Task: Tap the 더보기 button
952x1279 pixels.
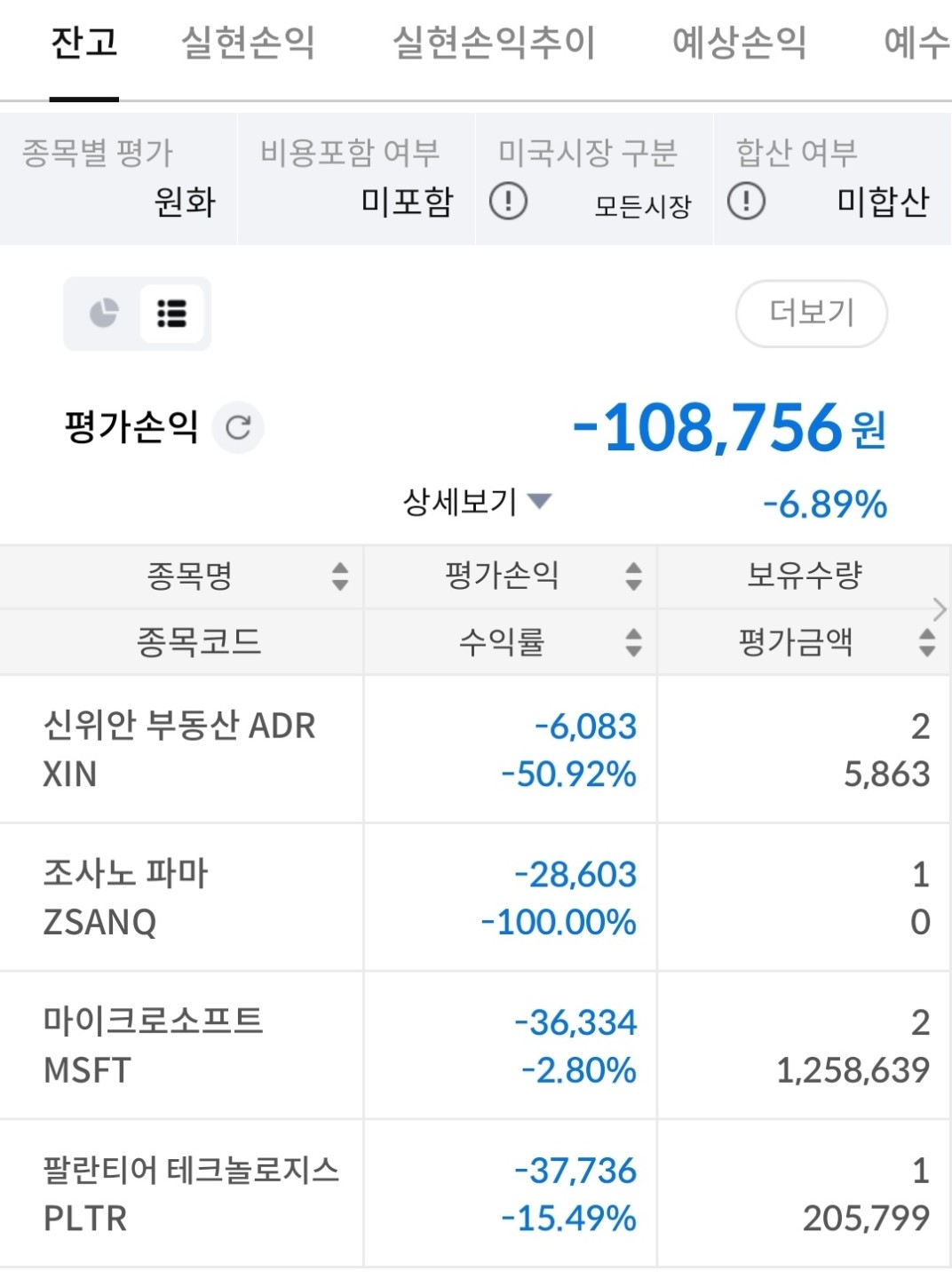Action: tap(812, 314)
